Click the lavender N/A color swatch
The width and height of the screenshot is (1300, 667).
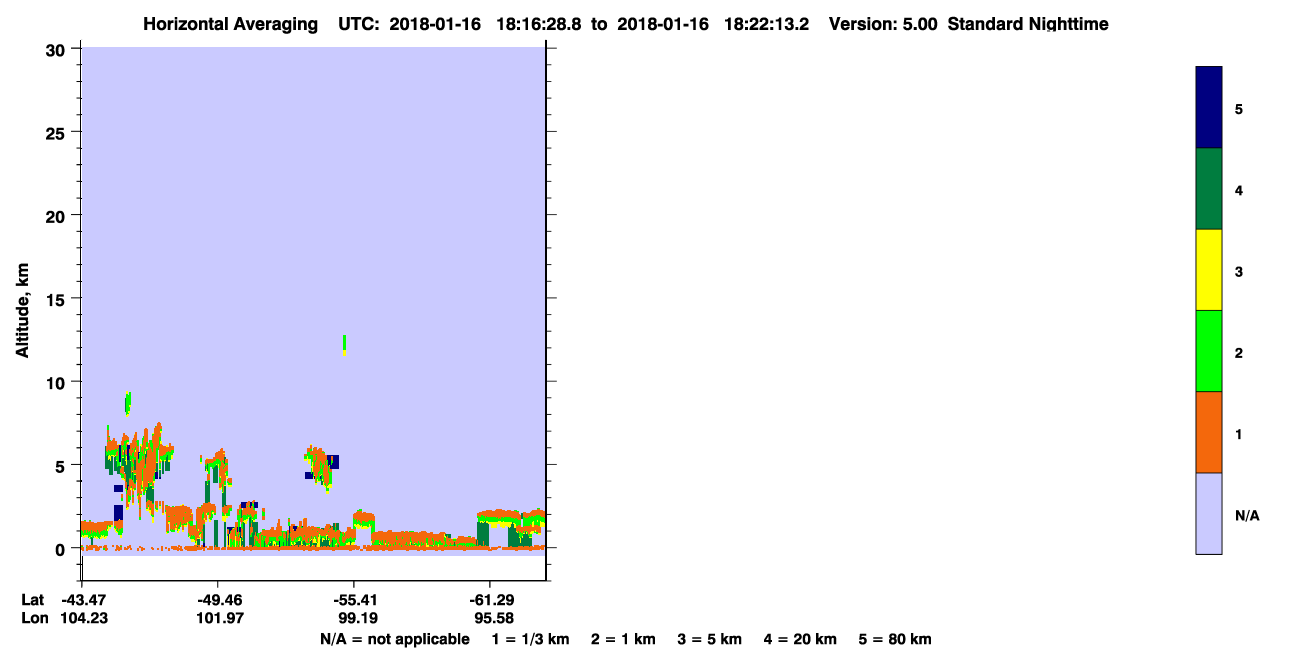(1209, 513)
